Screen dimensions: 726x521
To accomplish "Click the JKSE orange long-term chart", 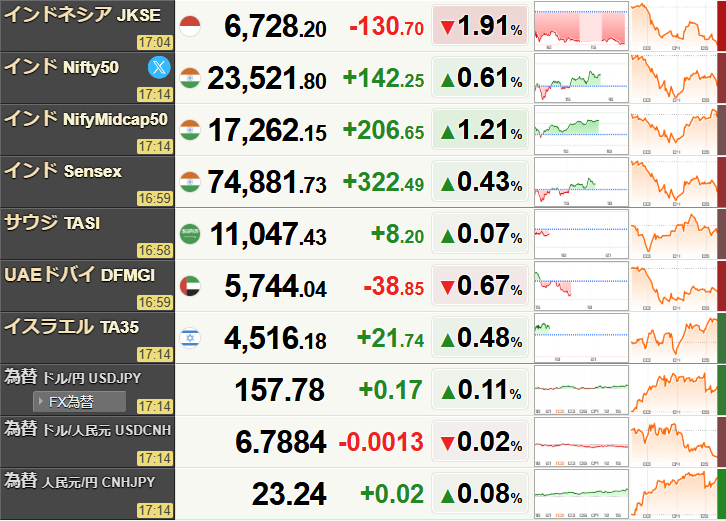I will click(673, 26).
